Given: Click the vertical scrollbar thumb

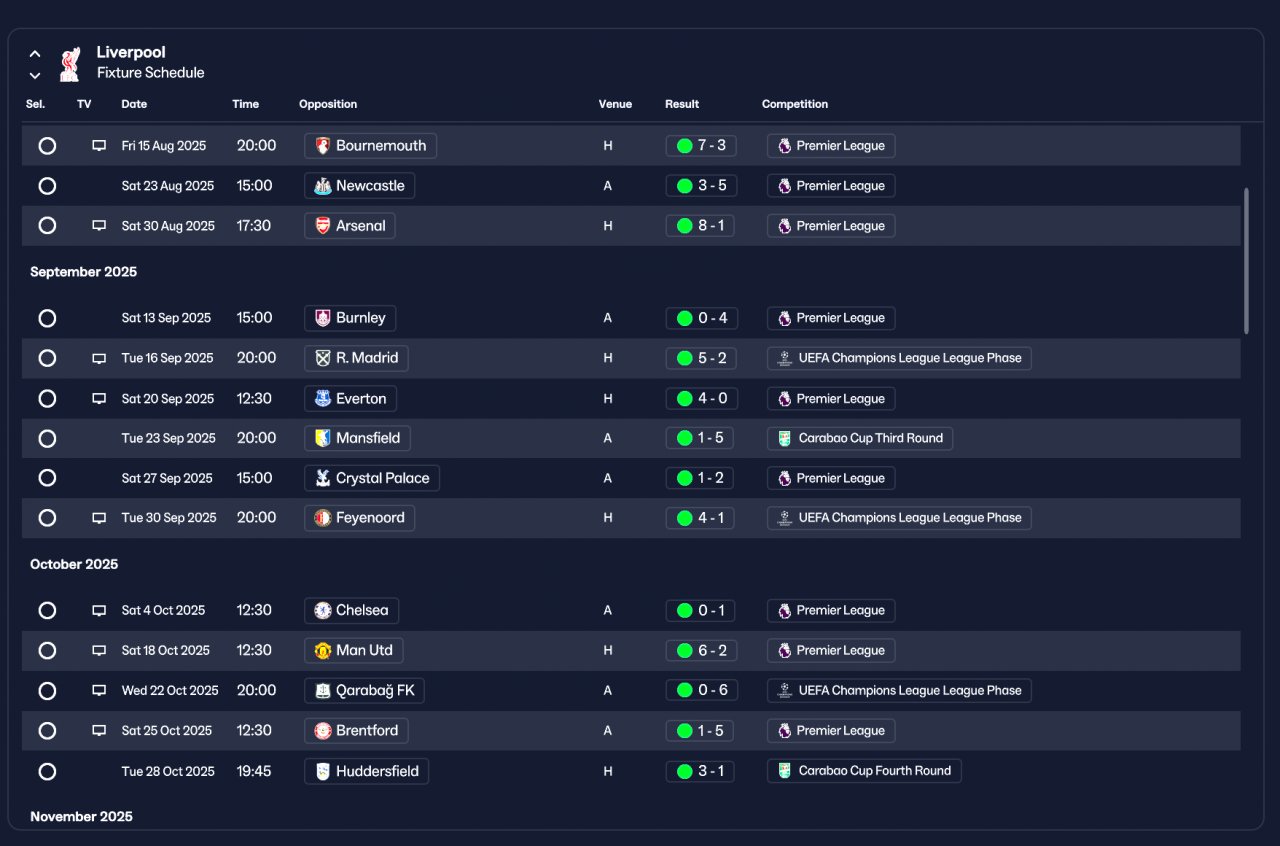Looking at the screenshot, I should 1246,260.
